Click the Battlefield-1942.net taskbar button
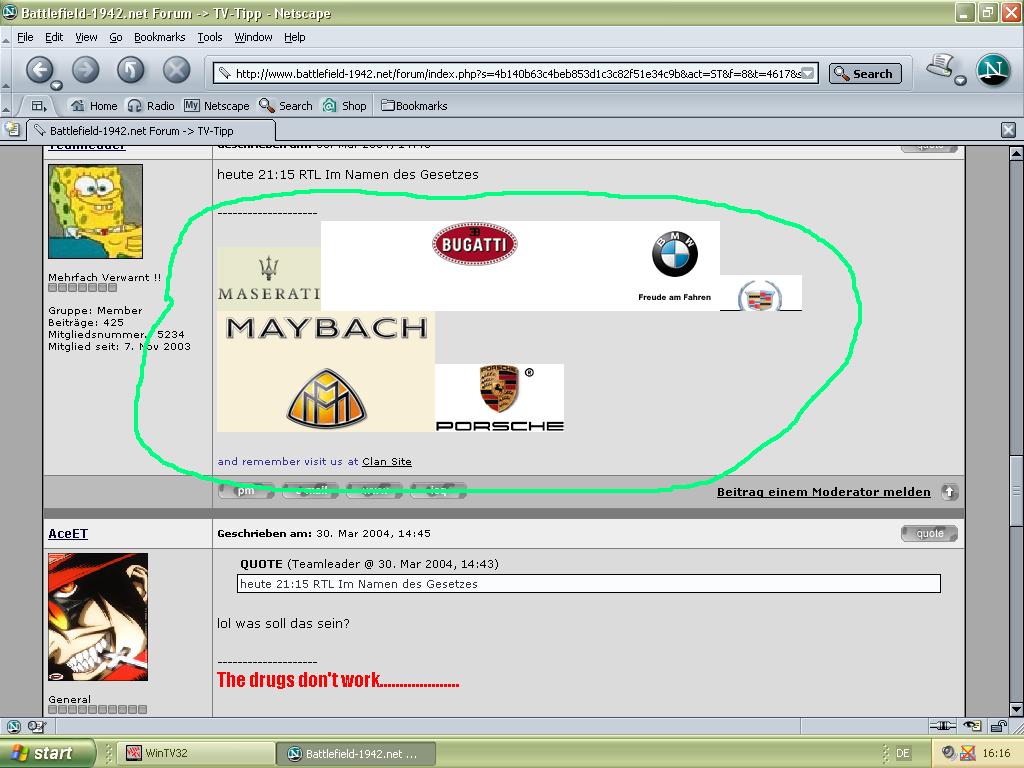Viewport: 1024px width, 768px height. pos(356,753)
